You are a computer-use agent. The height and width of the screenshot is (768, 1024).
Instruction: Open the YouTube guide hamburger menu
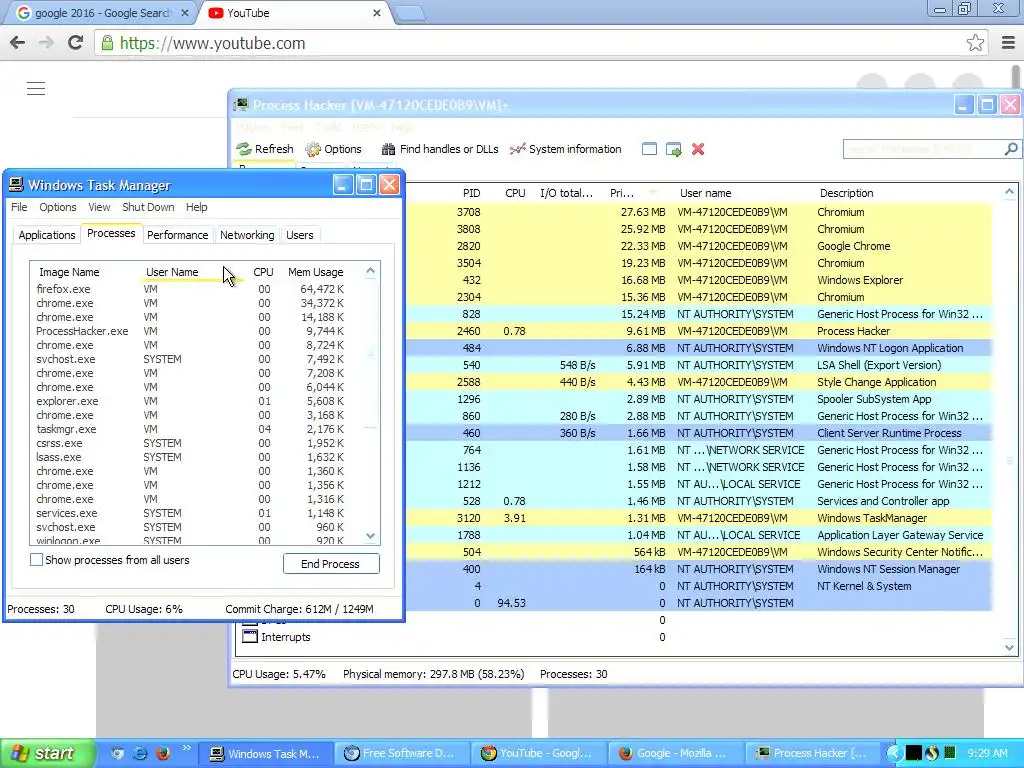click(x=36, y=88)
